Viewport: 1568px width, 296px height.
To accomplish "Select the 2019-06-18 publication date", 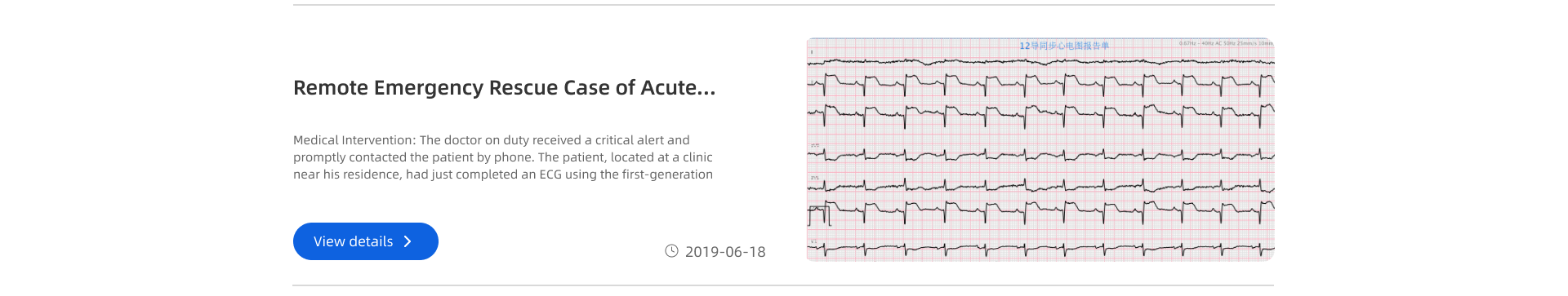I will [x=725, y=252].
